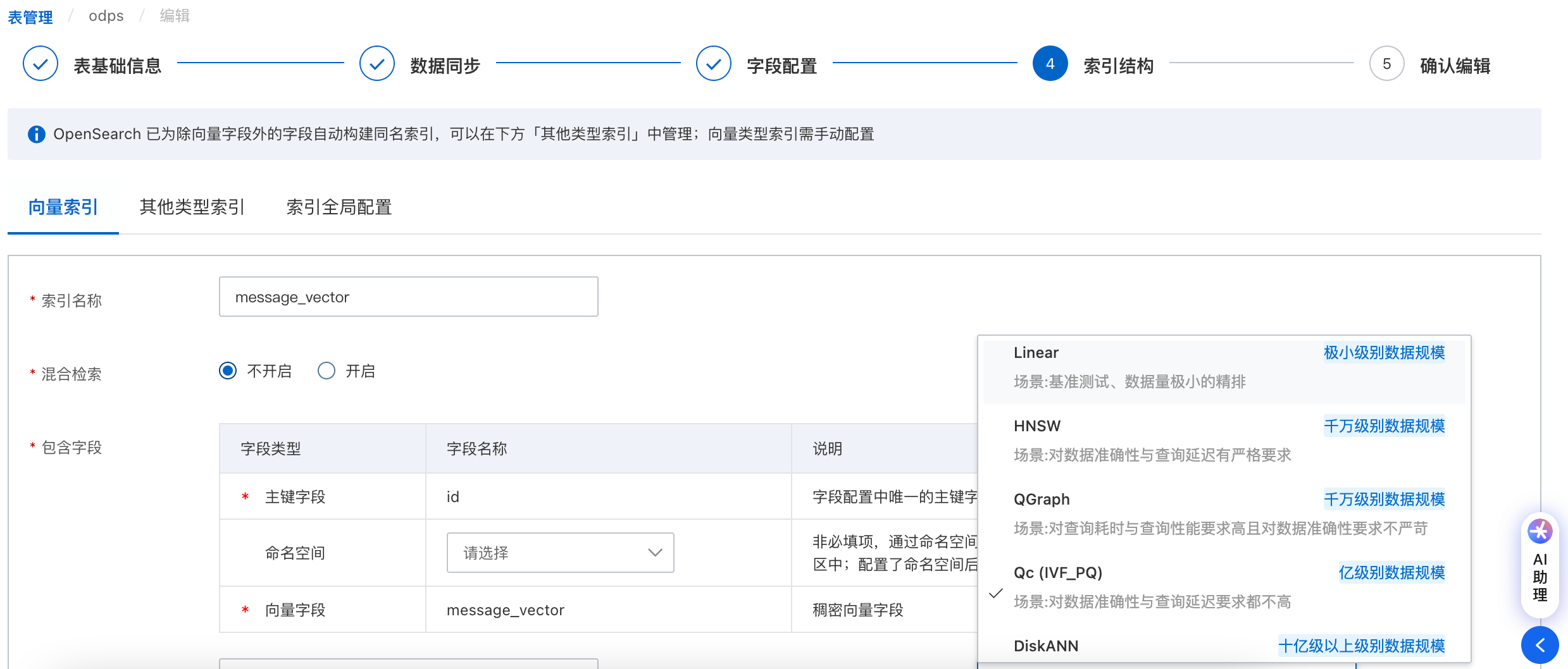Click the 索引名称 input with message_vector

point(409,297)
